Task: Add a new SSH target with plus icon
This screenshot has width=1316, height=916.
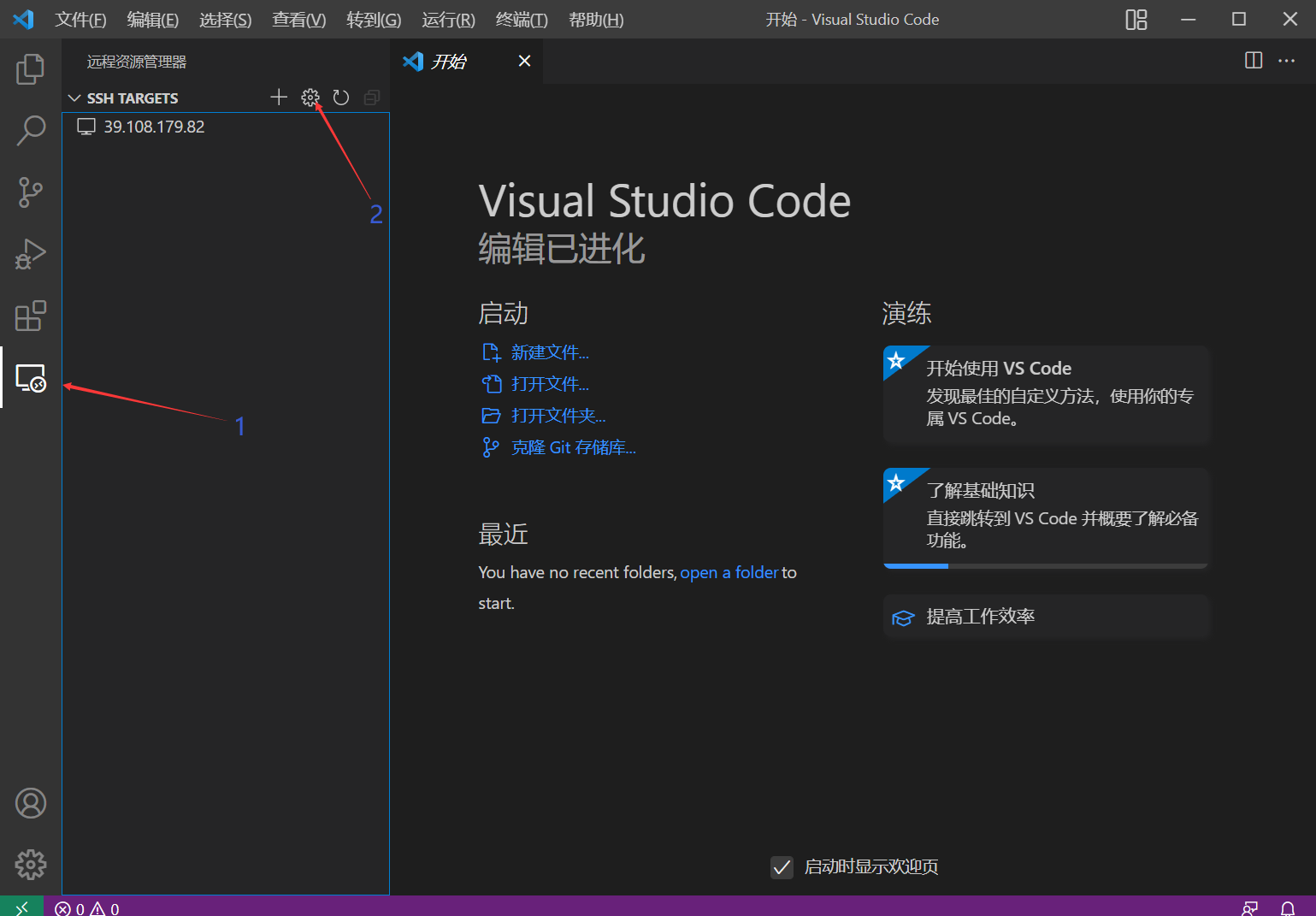Action: pyautogui.click(x=279, y=98)
